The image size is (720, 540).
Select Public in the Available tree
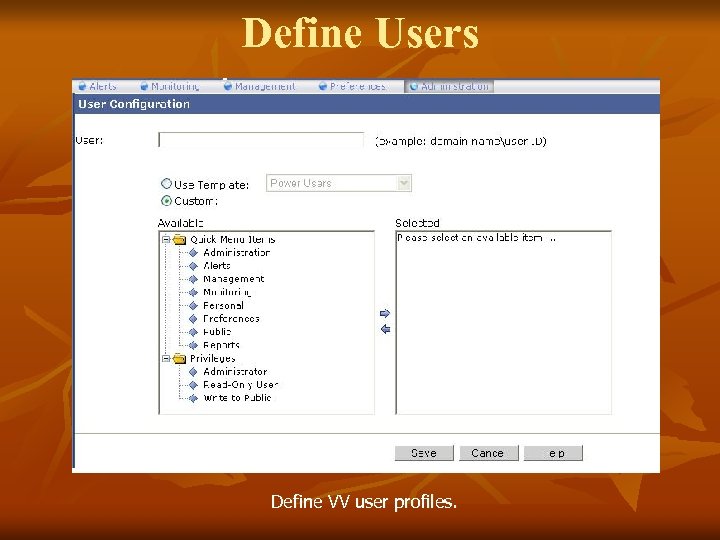tap(217, 332)
